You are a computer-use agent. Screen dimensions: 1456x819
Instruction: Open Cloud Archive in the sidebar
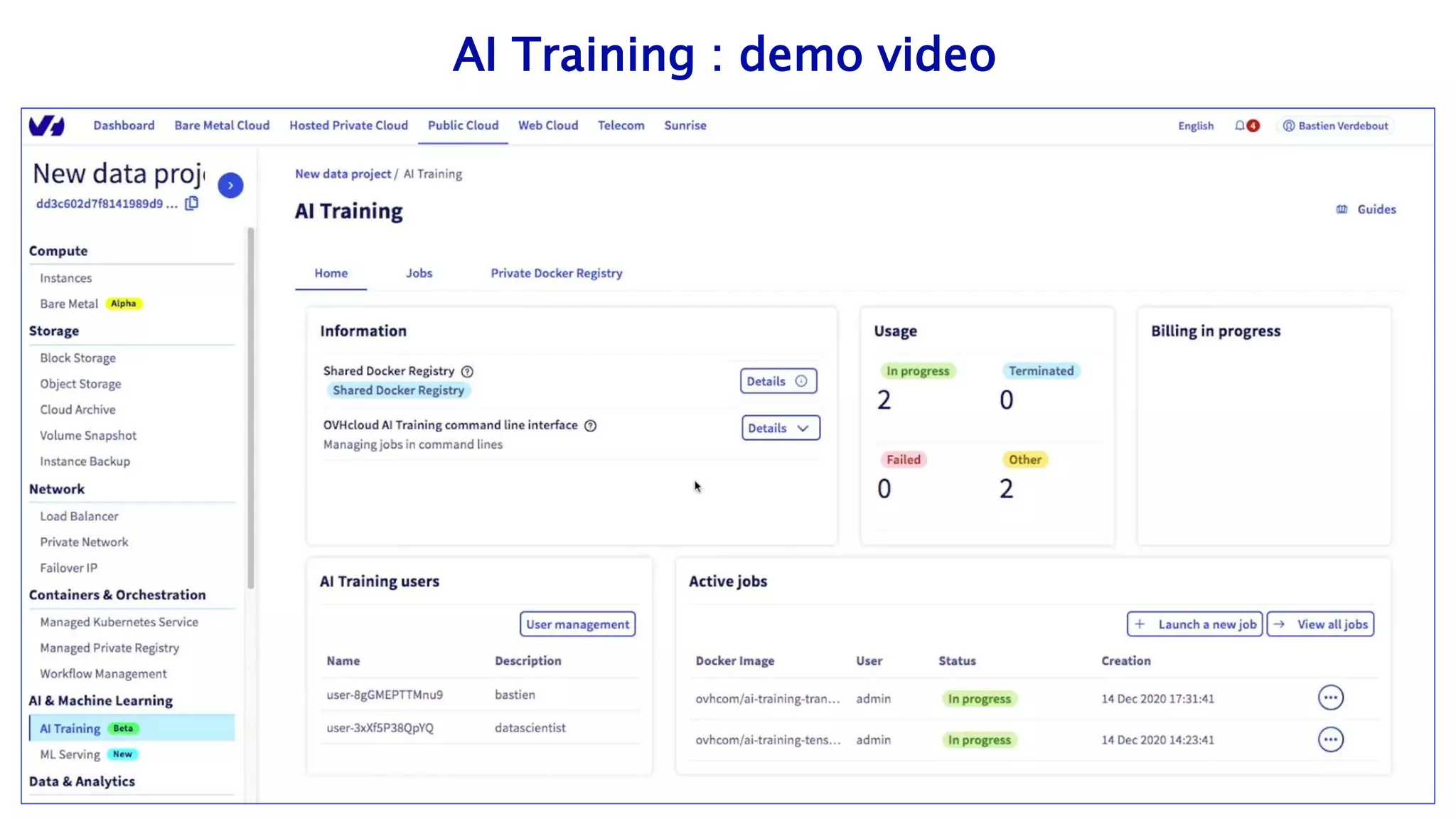tap(77, 409)
